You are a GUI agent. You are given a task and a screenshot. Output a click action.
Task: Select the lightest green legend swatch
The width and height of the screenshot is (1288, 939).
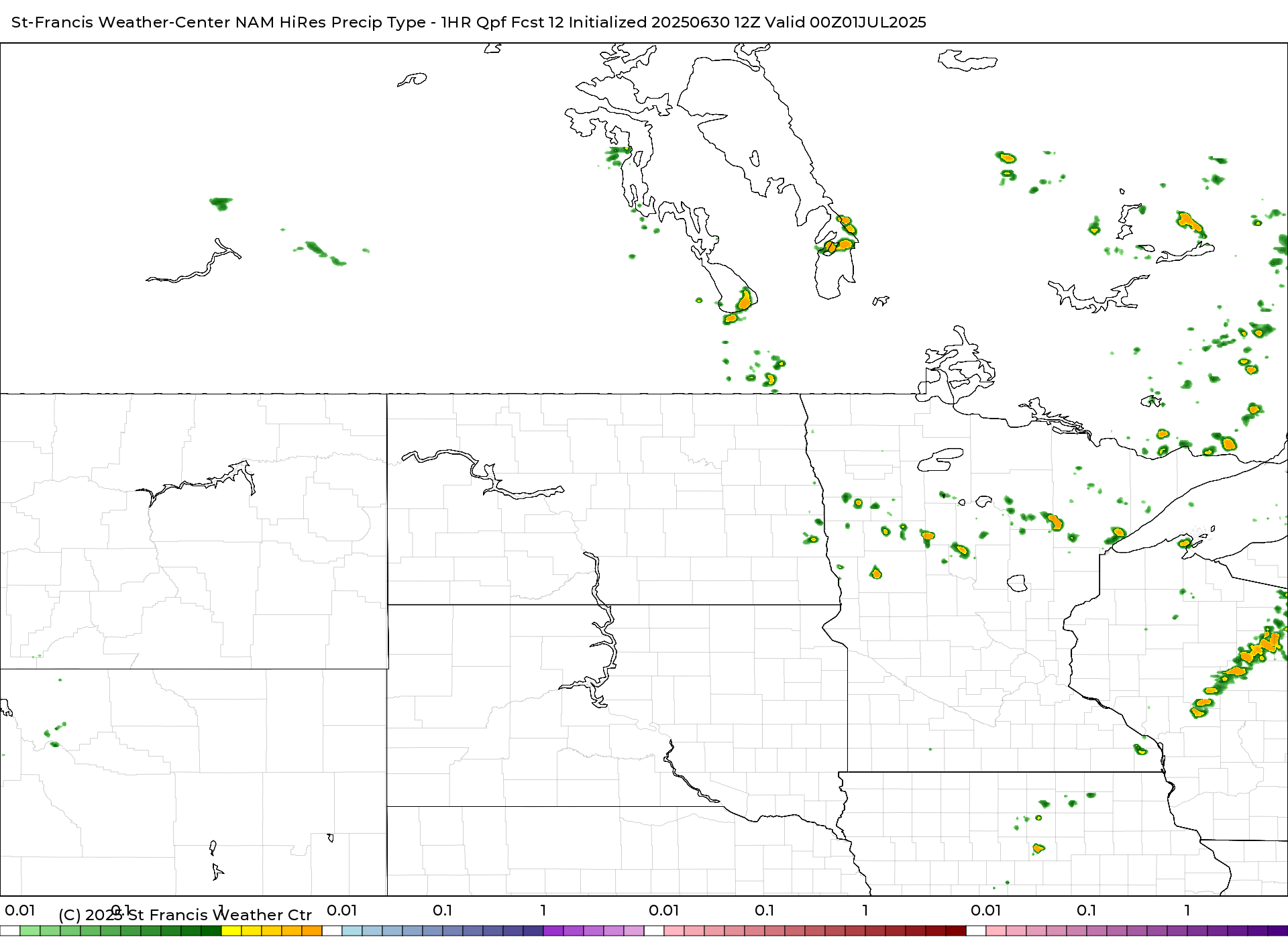click(x=30, y=931)
